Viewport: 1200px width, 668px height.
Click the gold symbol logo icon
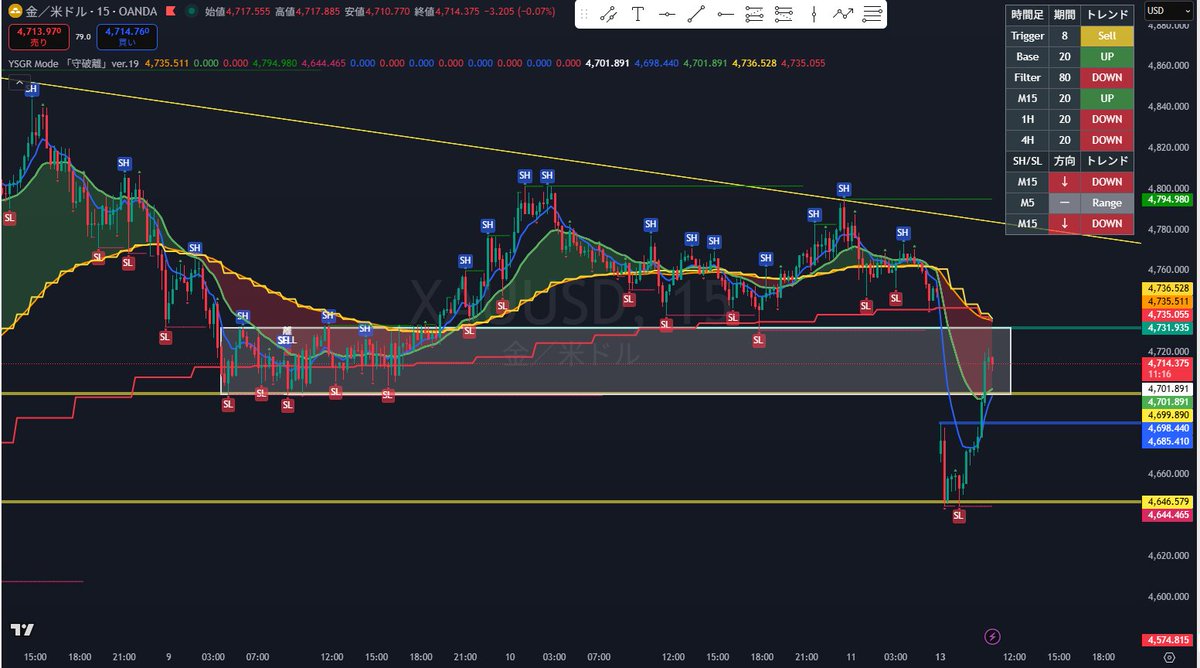coord(17,12)
